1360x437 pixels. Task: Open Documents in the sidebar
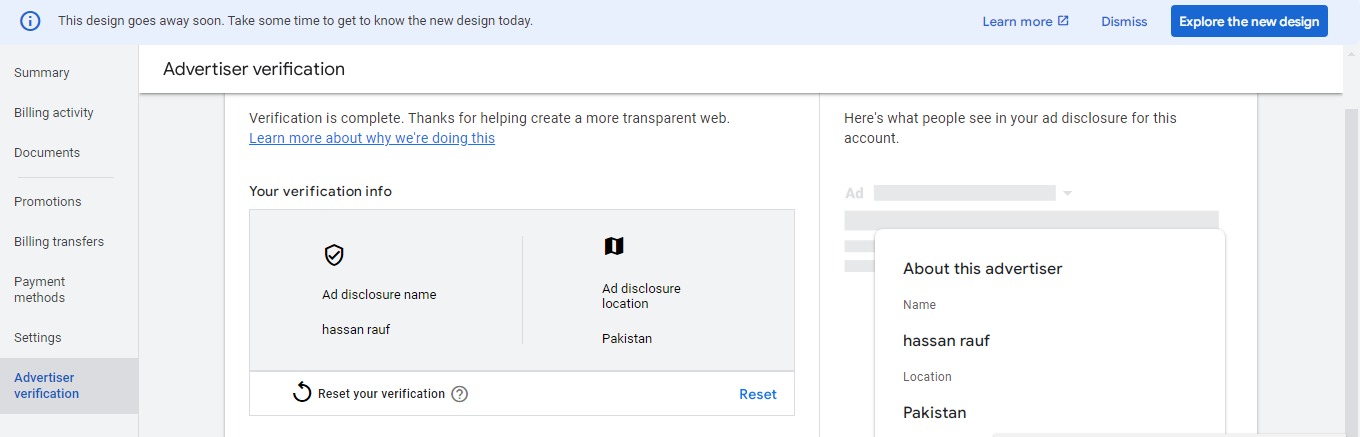click(x=47, y=153)
